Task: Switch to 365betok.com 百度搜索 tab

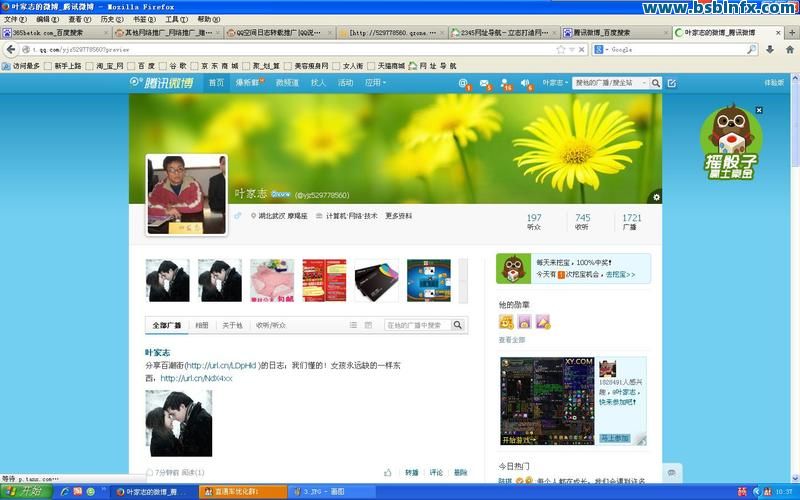Action: (56, 33)
